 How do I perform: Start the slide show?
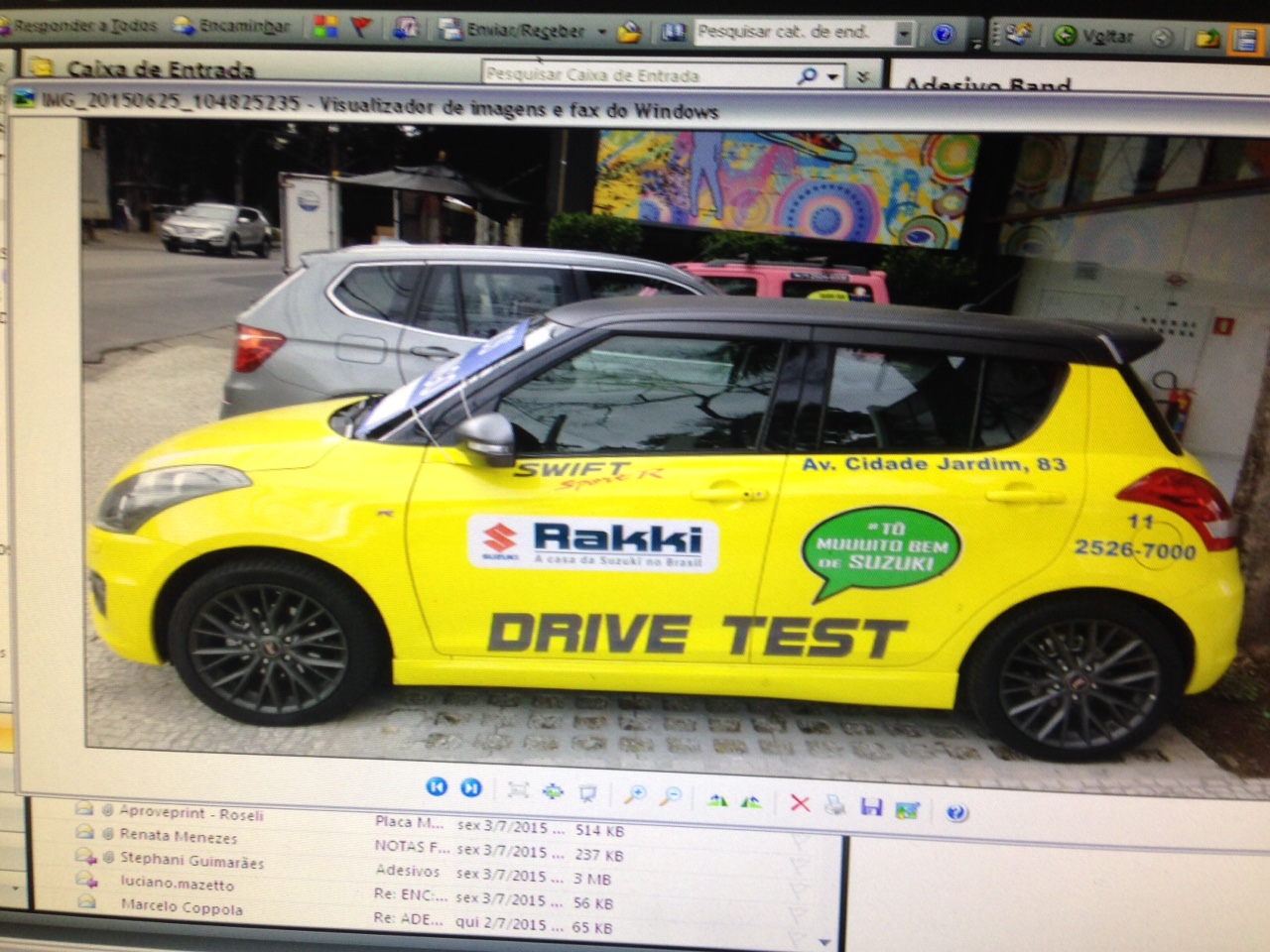click(x=587, y=792)
